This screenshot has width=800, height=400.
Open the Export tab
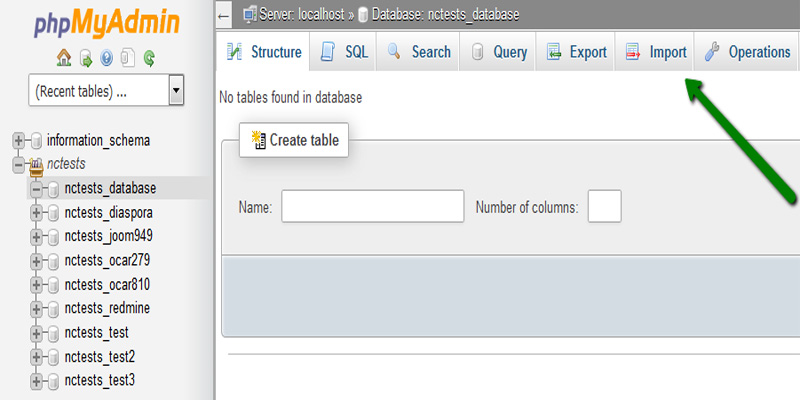point(576,52)
